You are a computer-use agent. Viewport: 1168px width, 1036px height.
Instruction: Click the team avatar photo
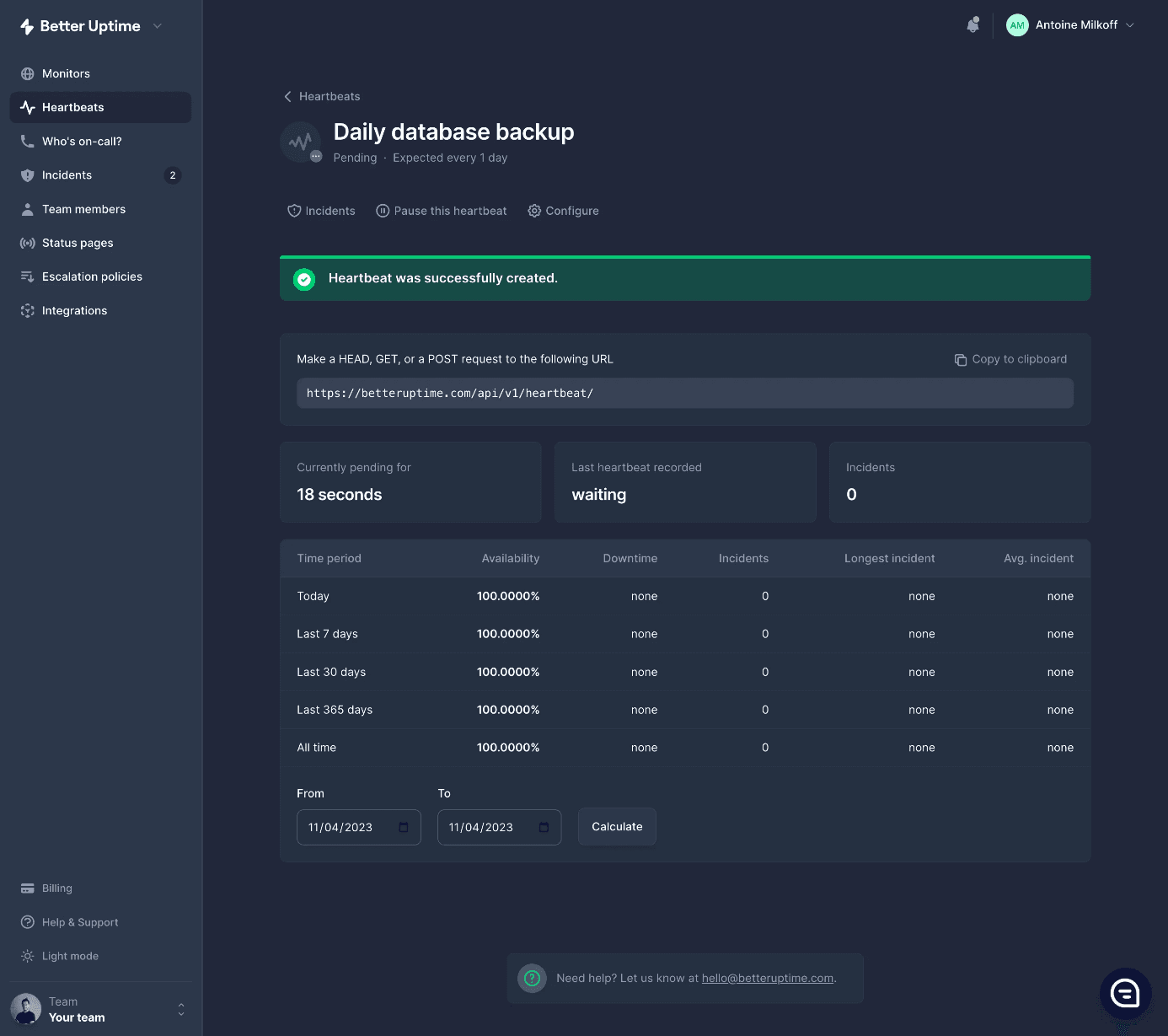click(26, 1009)
